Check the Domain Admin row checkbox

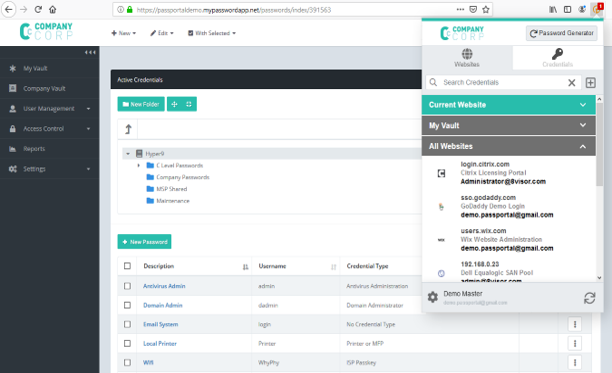pos(127,305)
